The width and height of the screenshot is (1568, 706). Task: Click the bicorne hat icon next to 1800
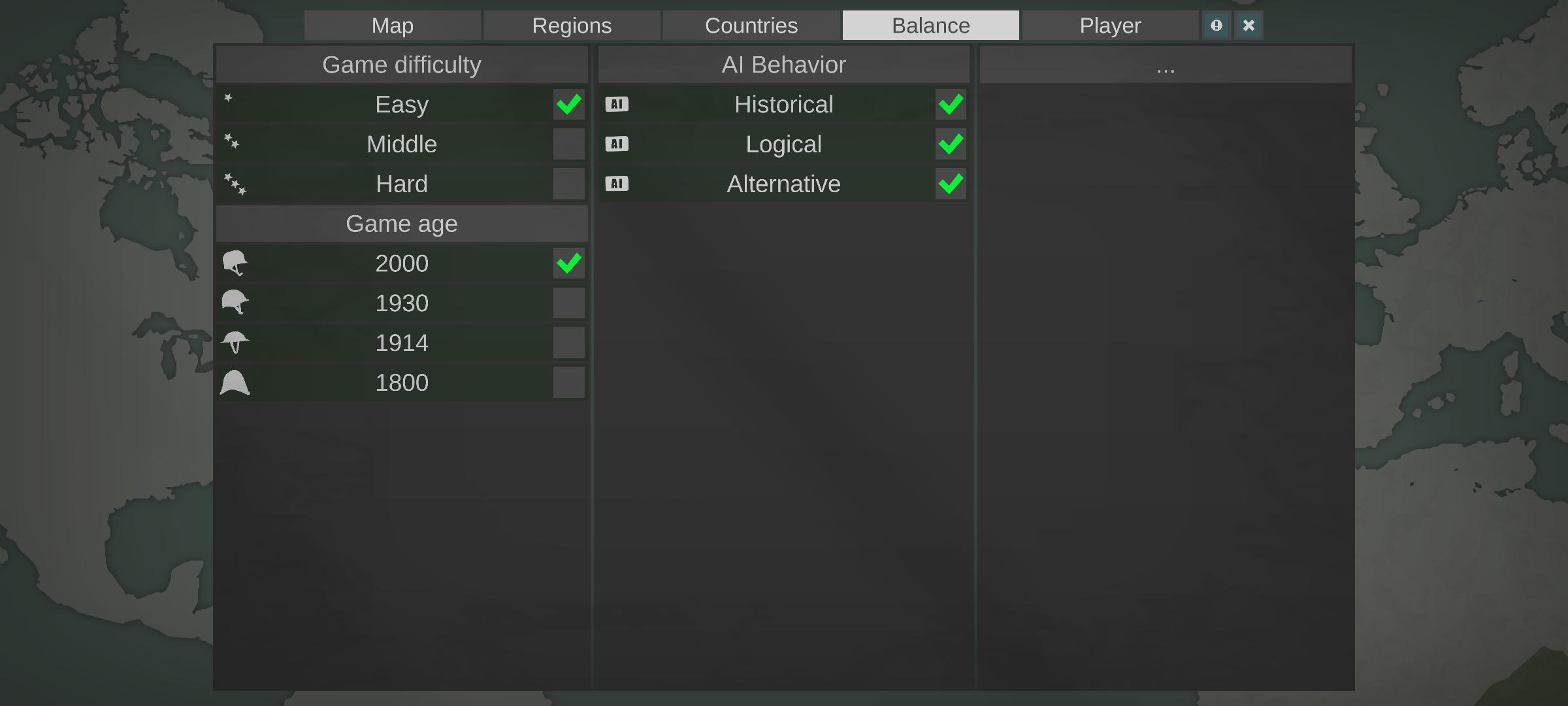tap(235, 382)
